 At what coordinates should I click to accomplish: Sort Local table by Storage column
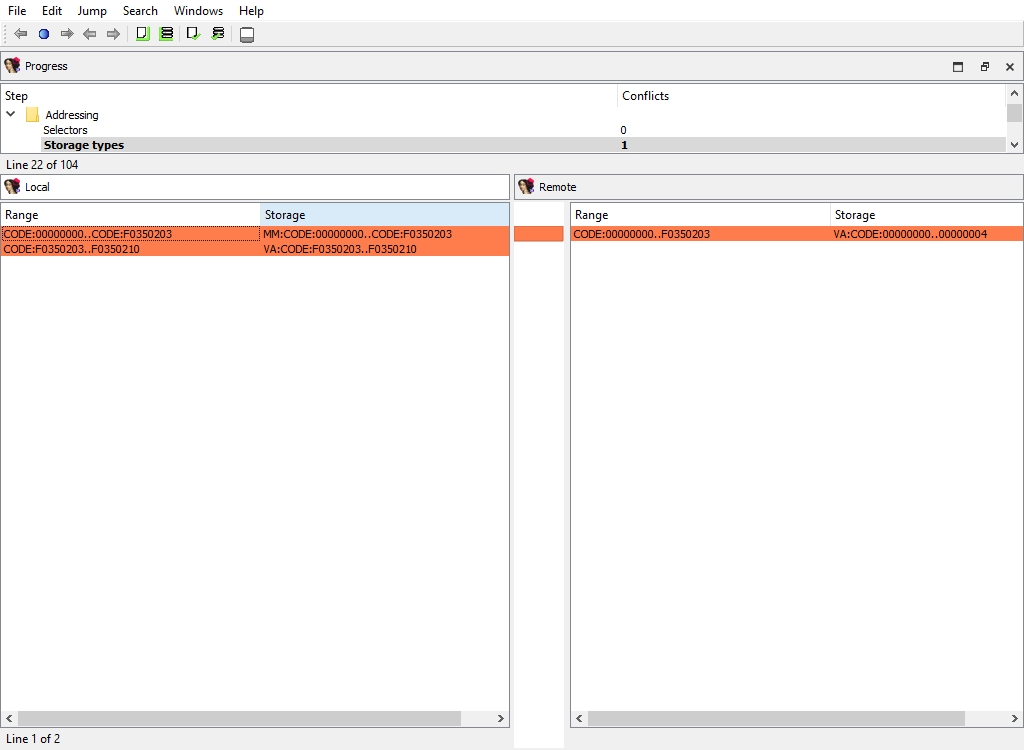click(x=384, y=215)
